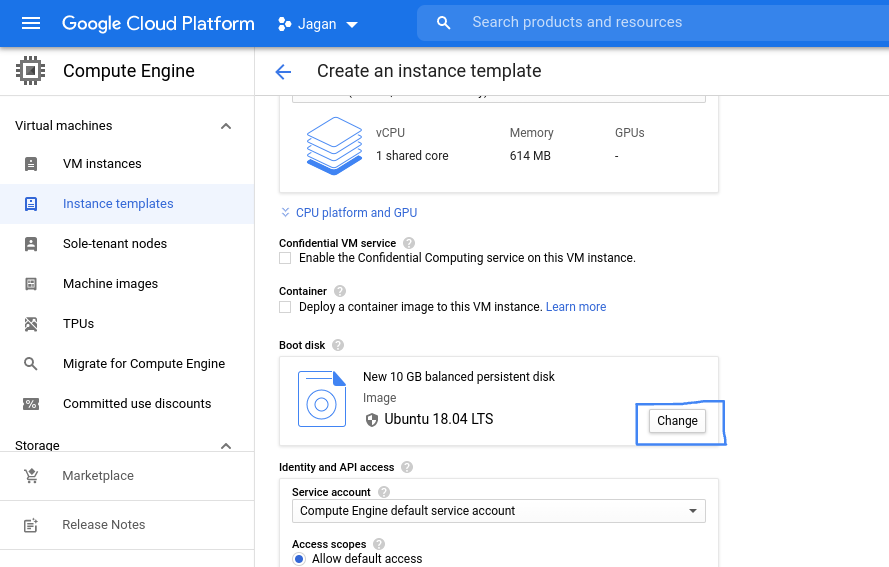Click the Change boot disk button
Image resolution: width=889 pixels, height=567 pixels.
click(677, 421)
